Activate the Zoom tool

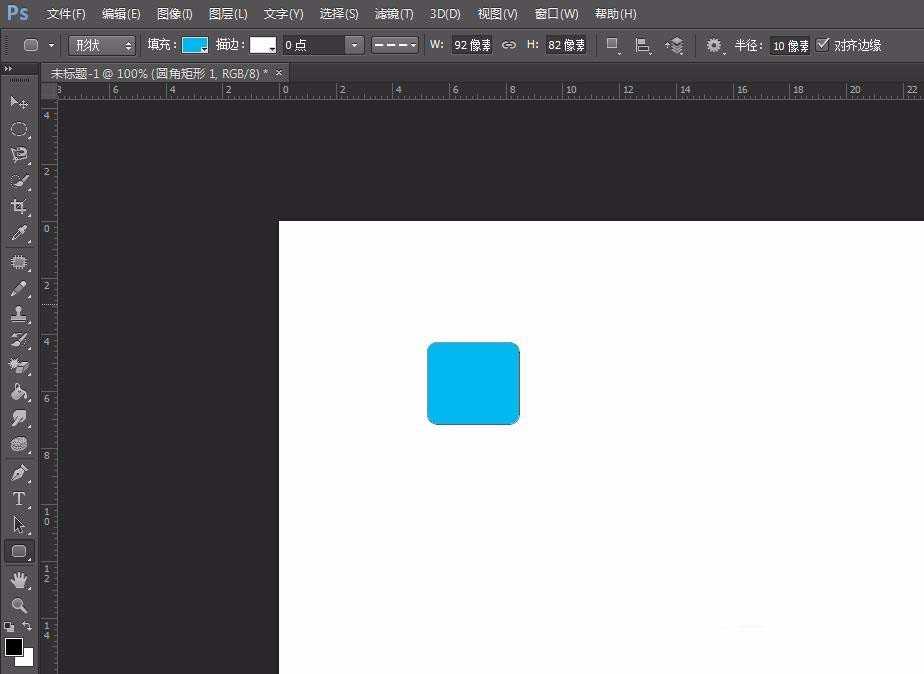tap(19, 605)
